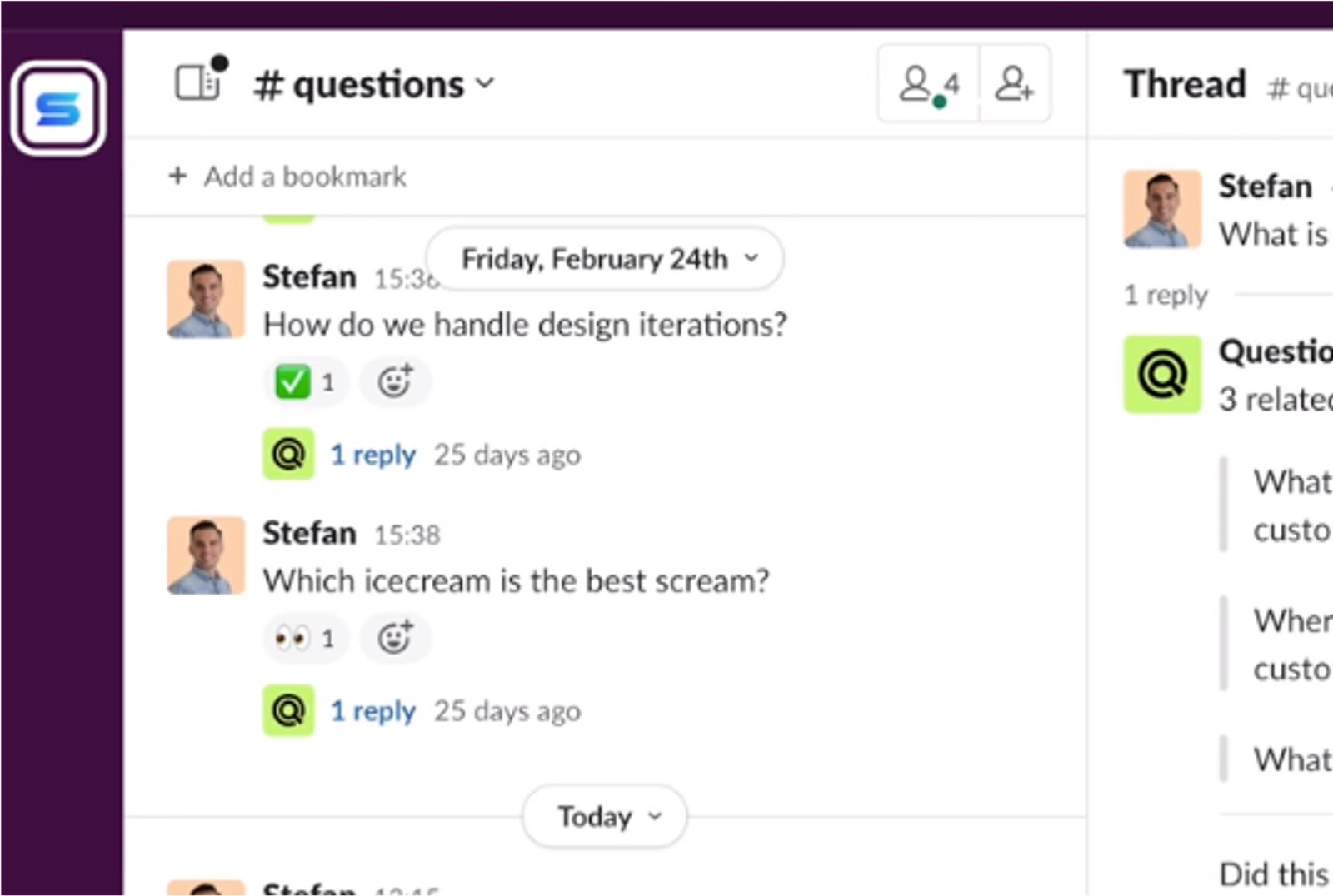Click the workspace logo icon in sidebar
Viewport: 1333px width, 896px height.
(58, 108)
